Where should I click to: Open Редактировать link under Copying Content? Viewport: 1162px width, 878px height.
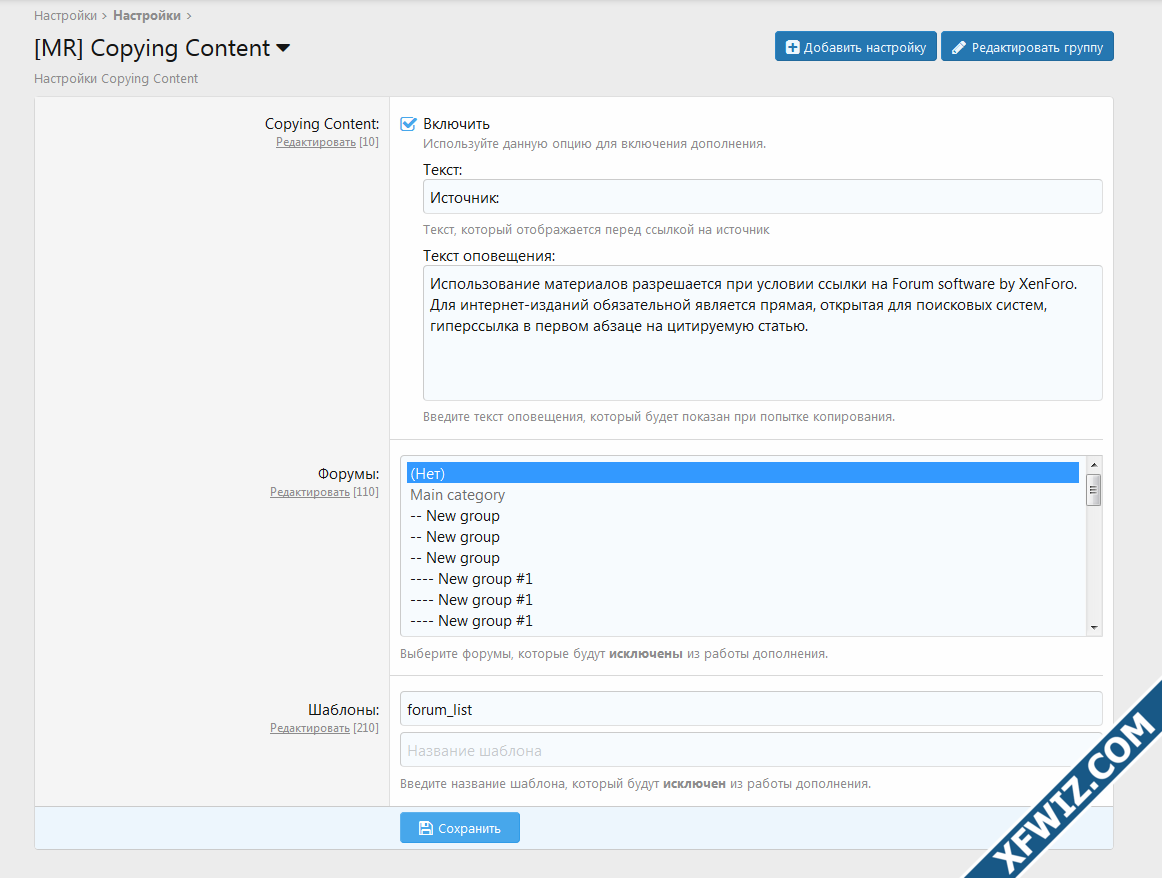coord(316,142)
